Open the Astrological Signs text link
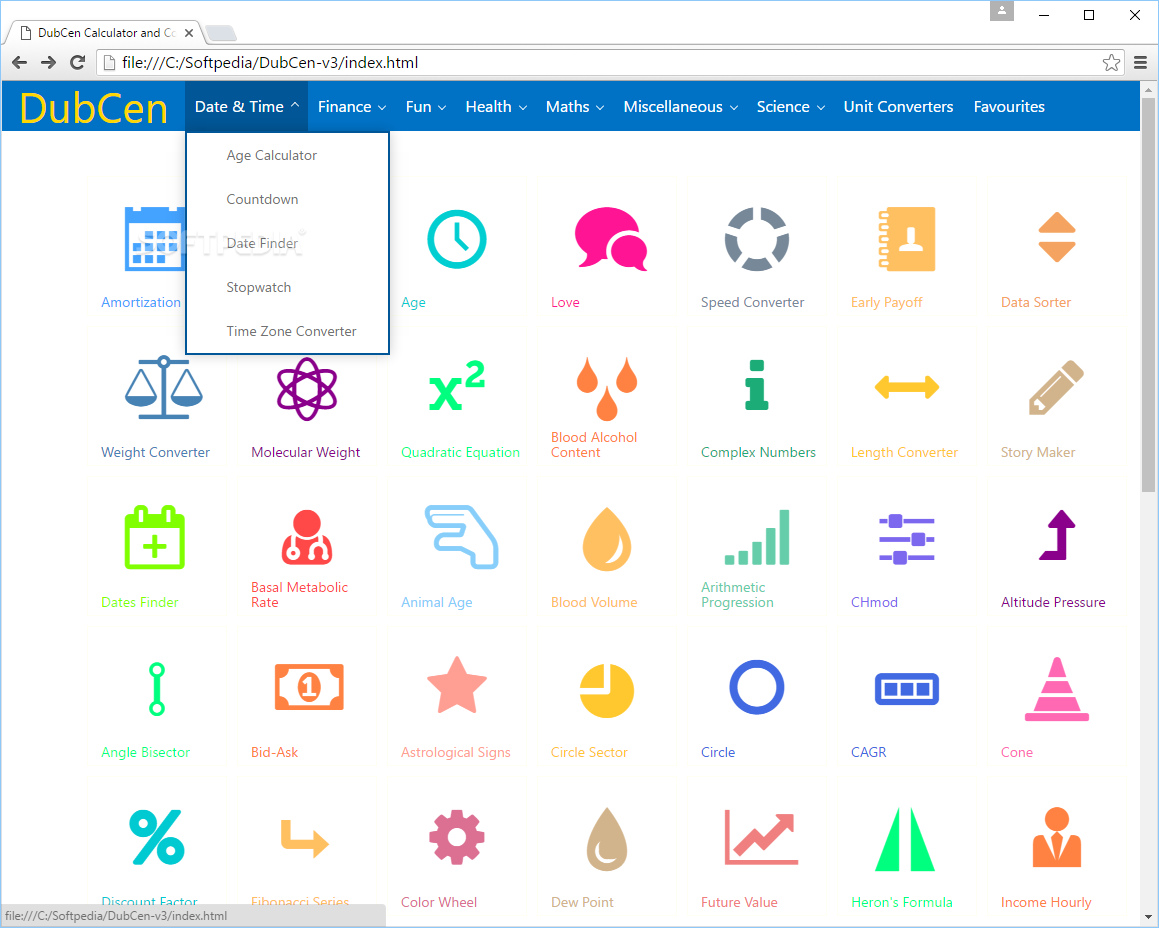Screen dimensions: 1159x928 pos(455,752)
